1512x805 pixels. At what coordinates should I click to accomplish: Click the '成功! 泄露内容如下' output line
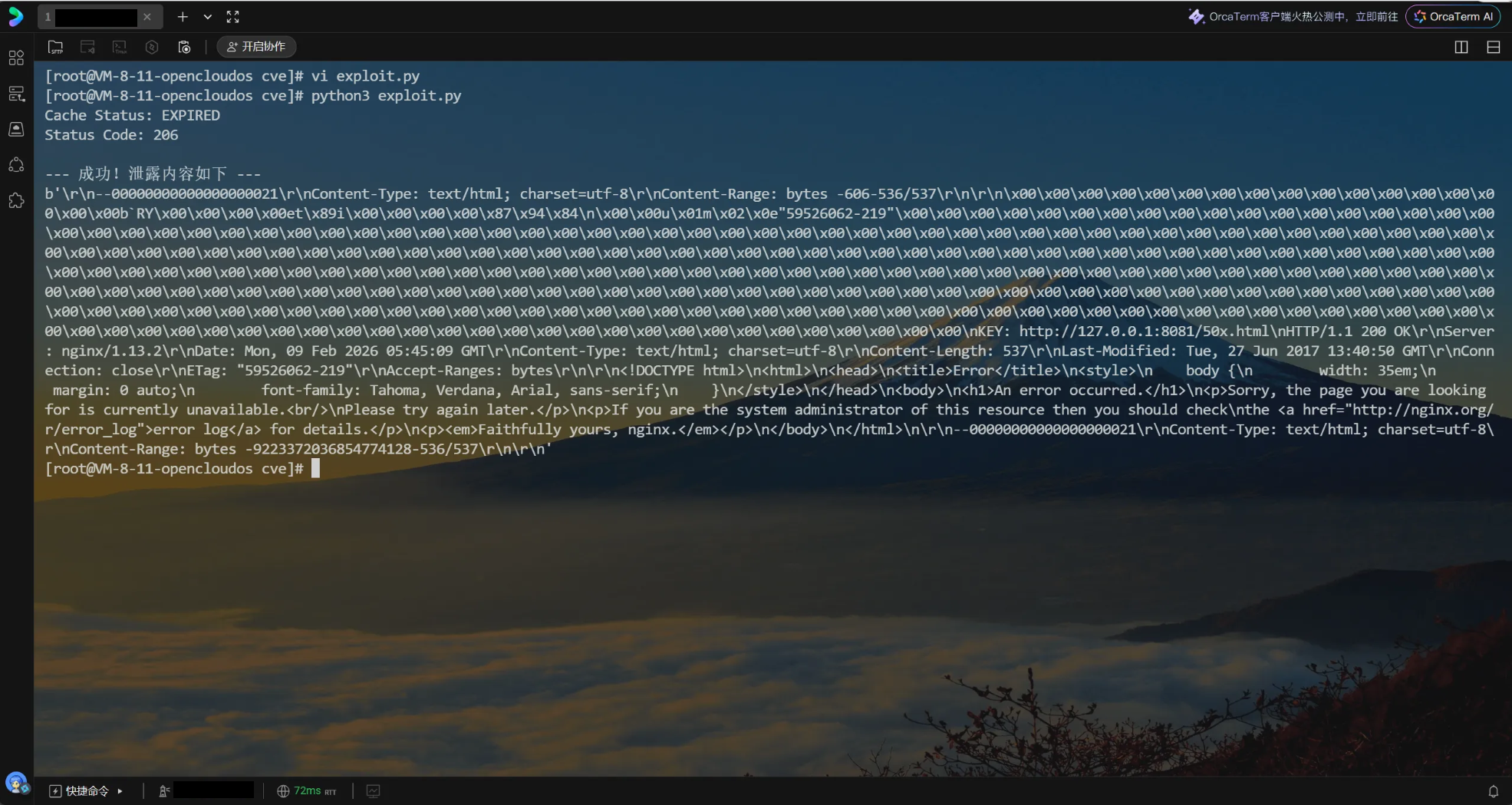coord(153,174)
